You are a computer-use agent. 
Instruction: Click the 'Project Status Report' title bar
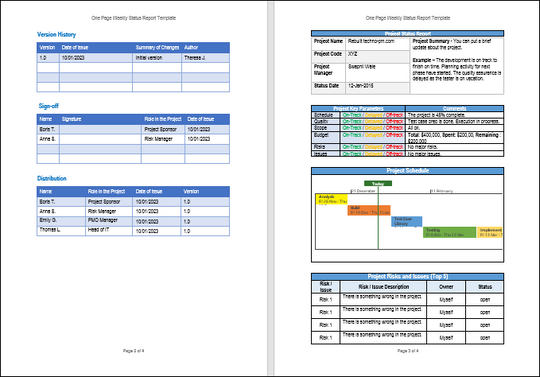[x=407, y=33]
